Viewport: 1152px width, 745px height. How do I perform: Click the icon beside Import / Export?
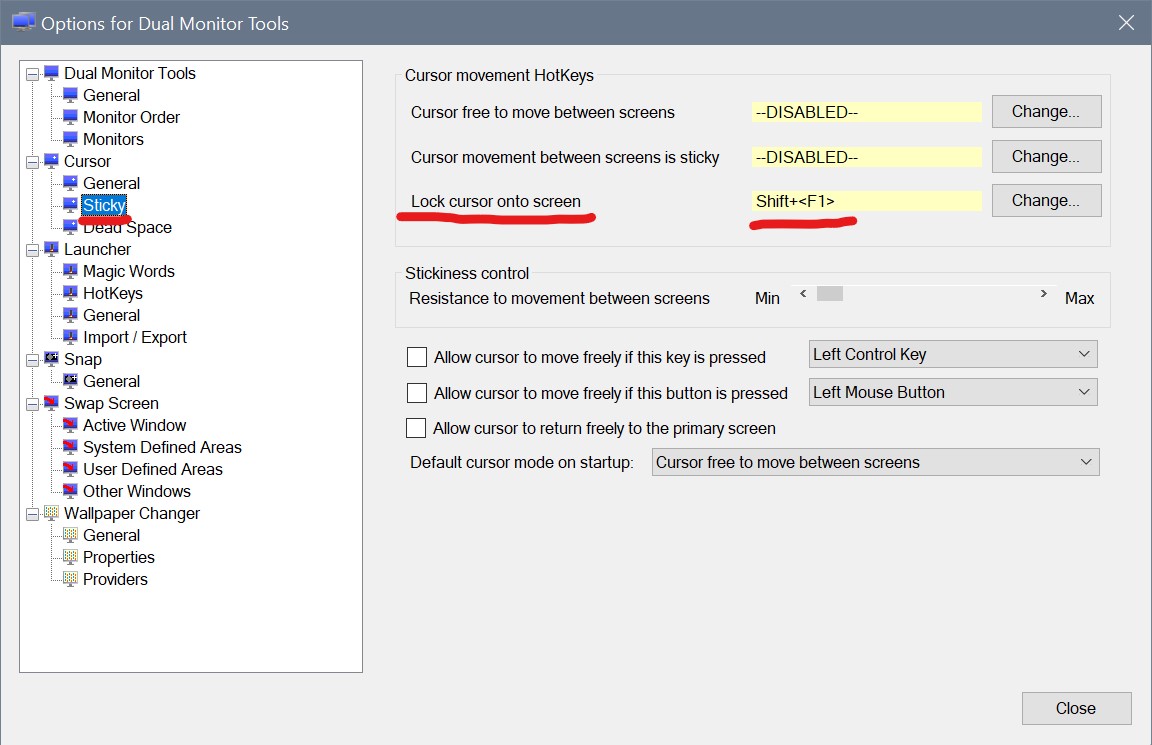click(x=70, y=337)
